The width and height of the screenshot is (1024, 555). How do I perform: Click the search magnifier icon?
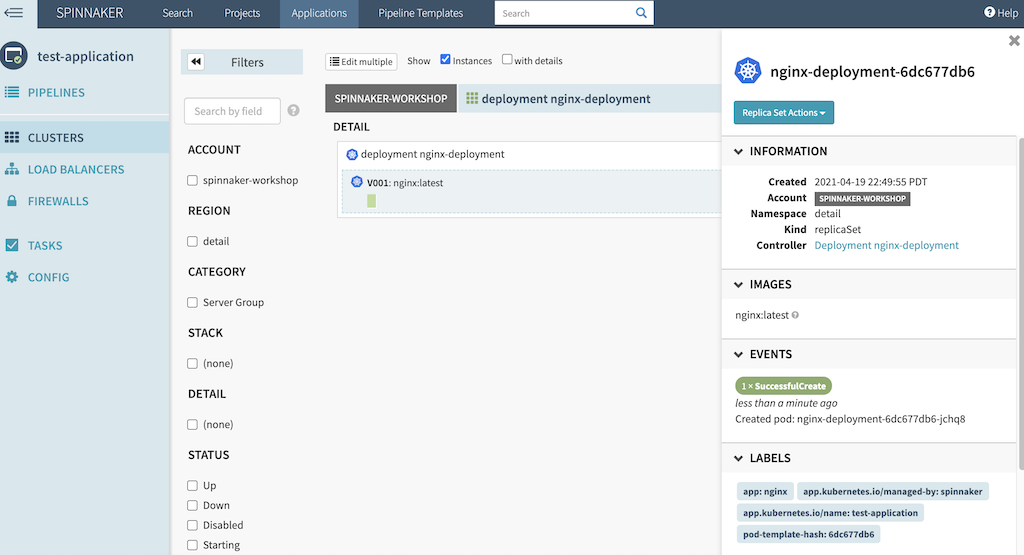click(641, 13)
